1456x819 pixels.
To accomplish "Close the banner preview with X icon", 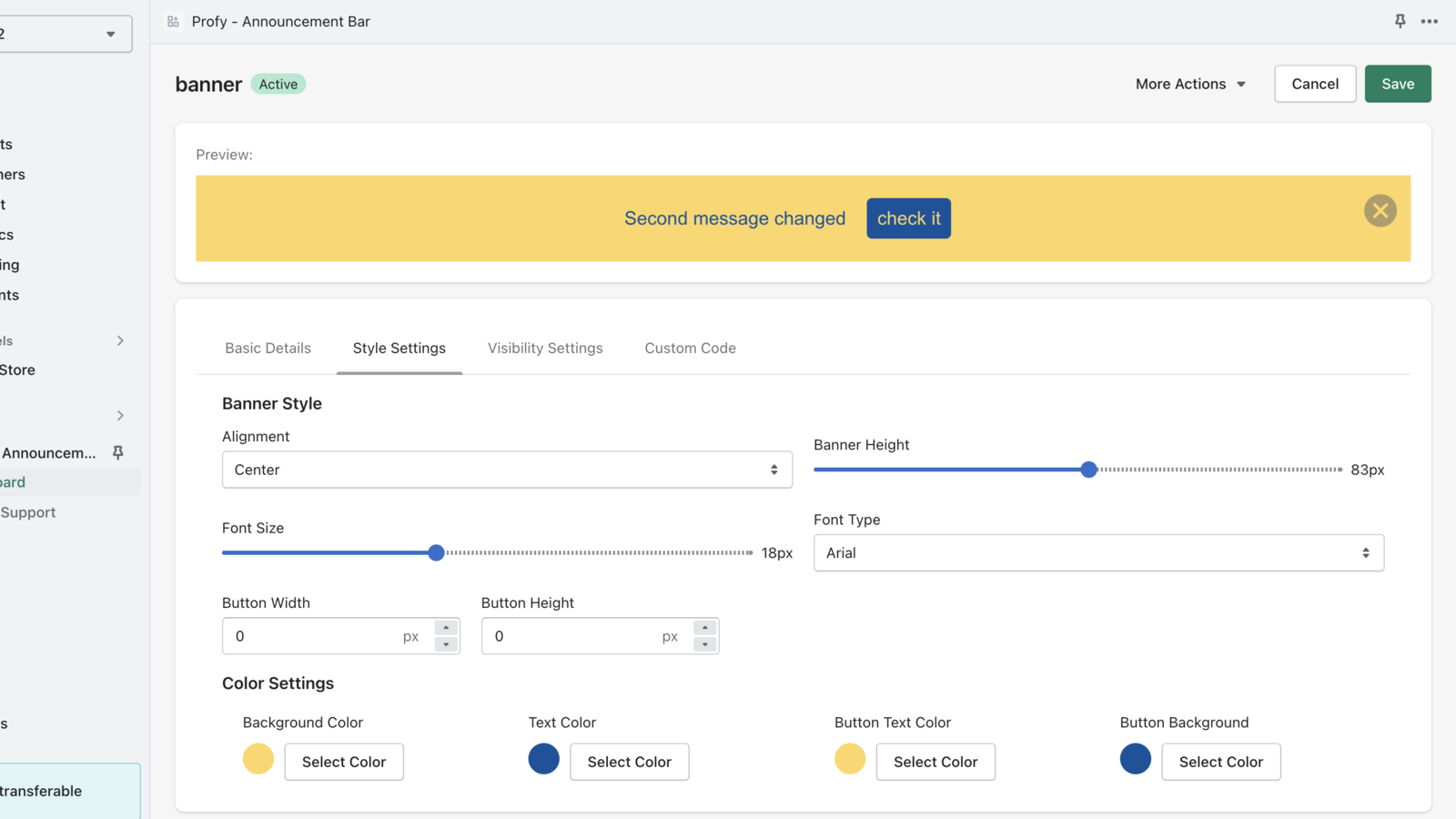I will [x=1380, y=210].
